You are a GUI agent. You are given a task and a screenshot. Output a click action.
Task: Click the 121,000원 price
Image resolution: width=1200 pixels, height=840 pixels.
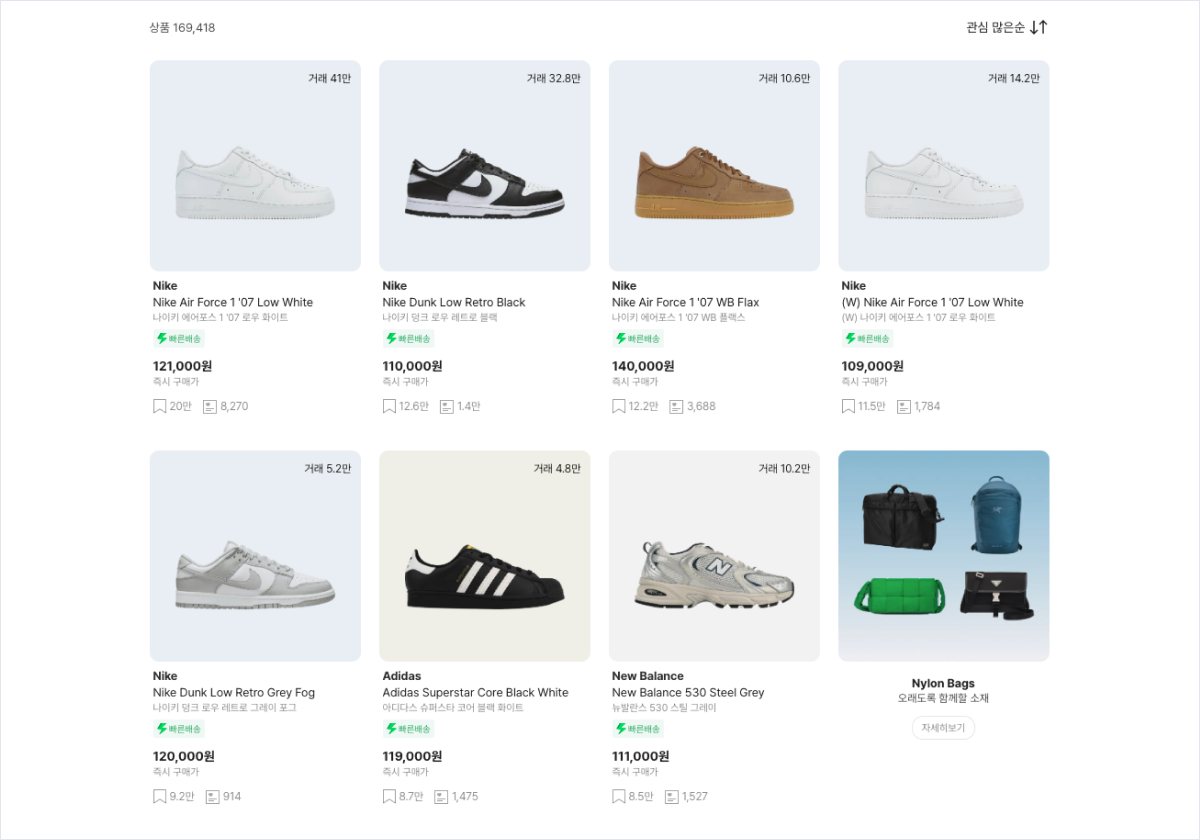pos(182,366)
